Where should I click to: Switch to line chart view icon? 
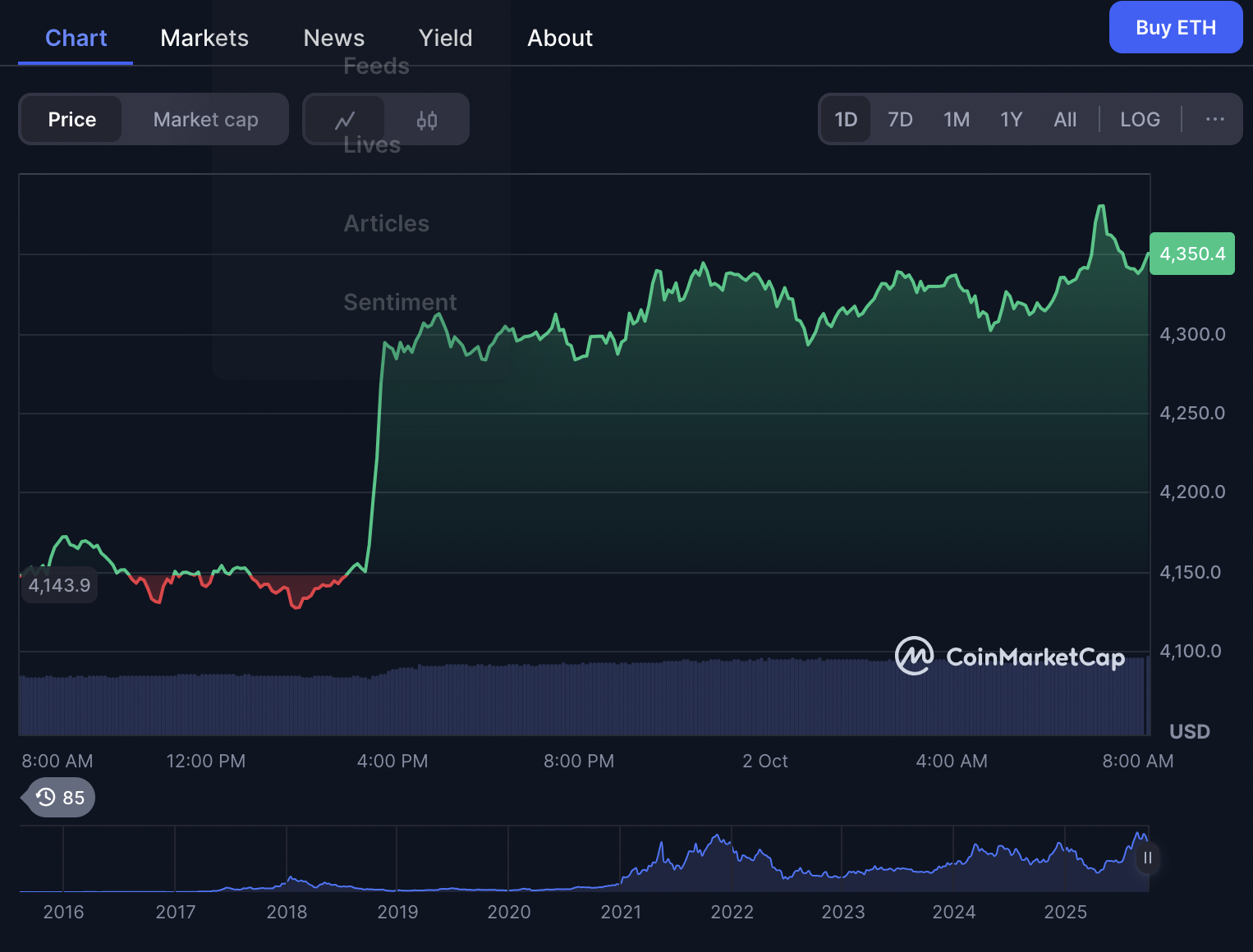[345, 120]
